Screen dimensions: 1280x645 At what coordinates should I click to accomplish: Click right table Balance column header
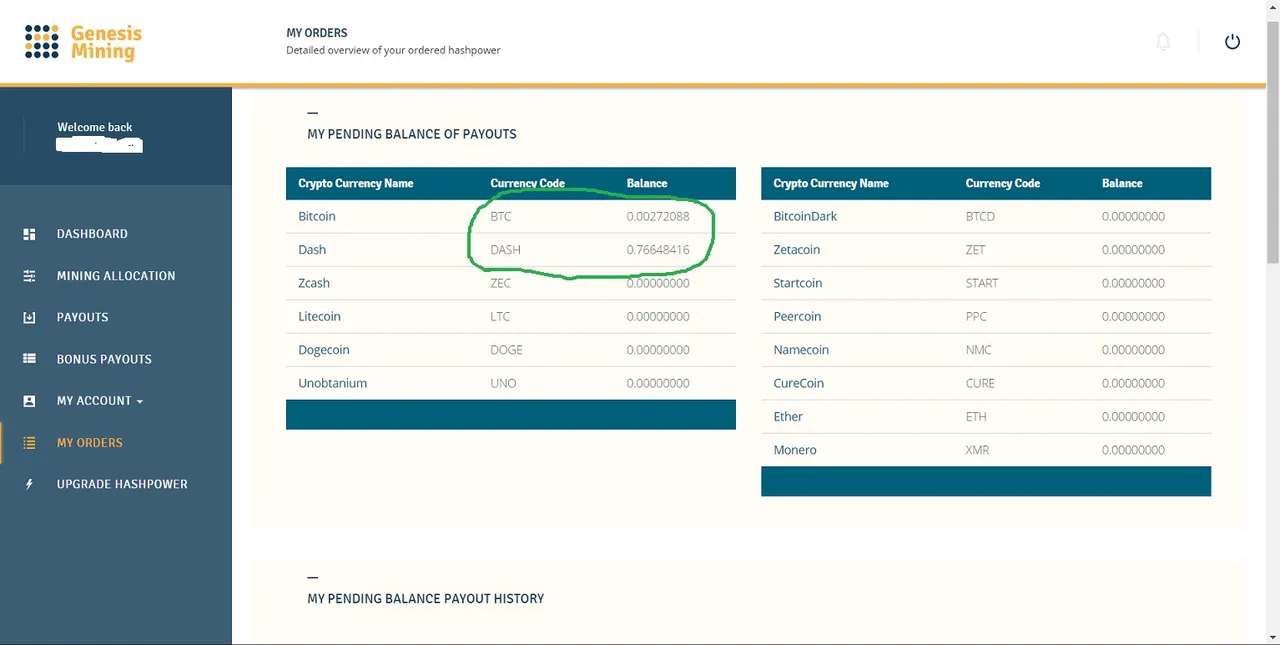click(x=1122, y=183)
